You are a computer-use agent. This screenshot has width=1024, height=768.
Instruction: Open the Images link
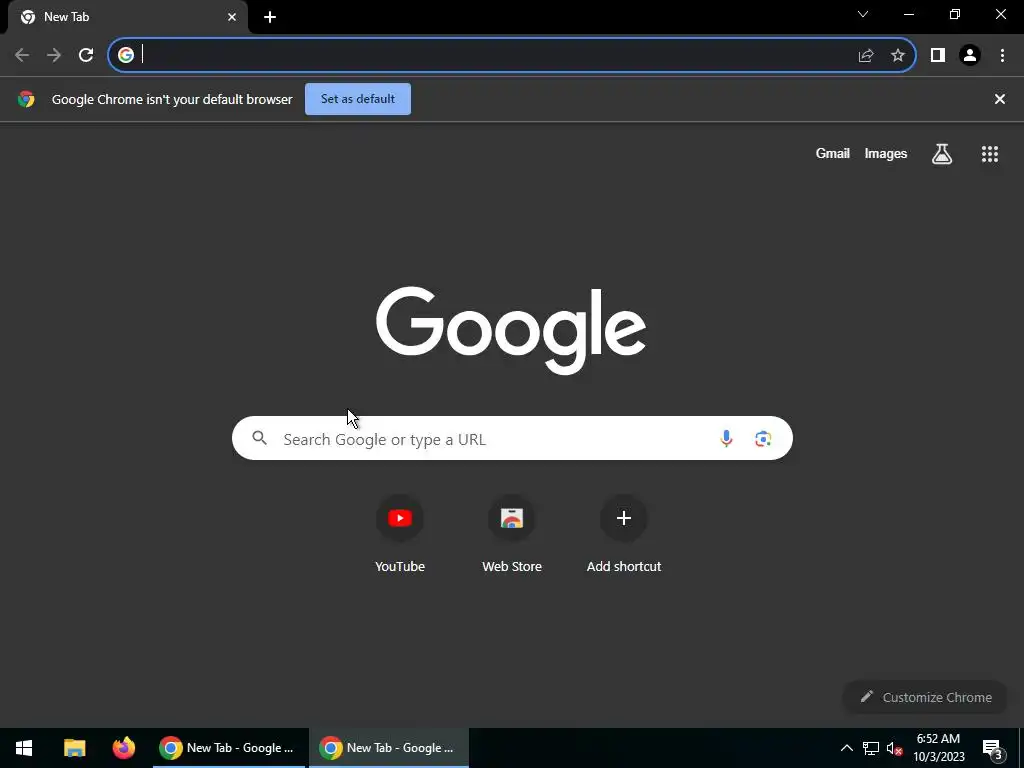click(886, 153)
